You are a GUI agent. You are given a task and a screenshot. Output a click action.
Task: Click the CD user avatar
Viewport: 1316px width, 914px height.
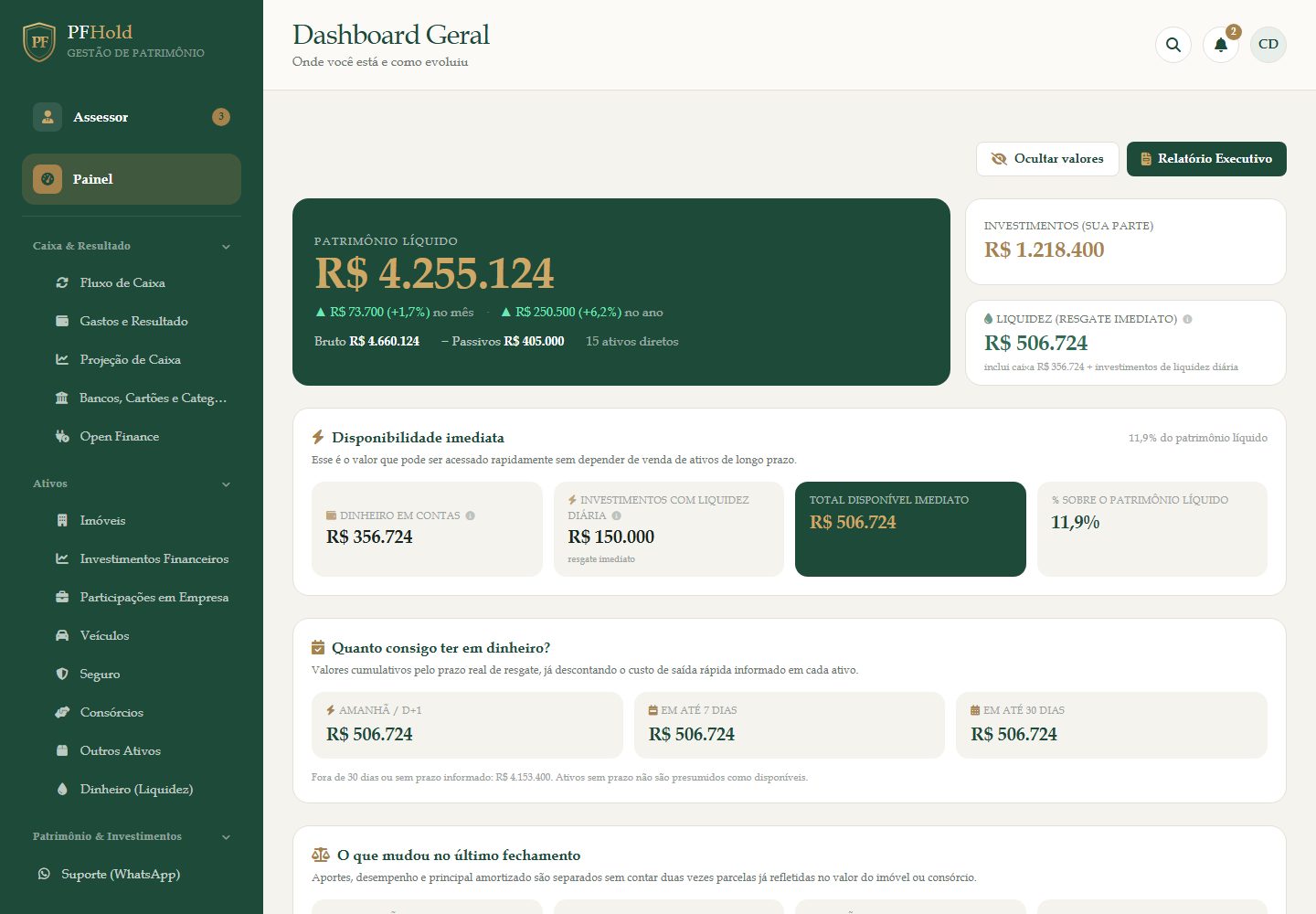[1268, 44]
